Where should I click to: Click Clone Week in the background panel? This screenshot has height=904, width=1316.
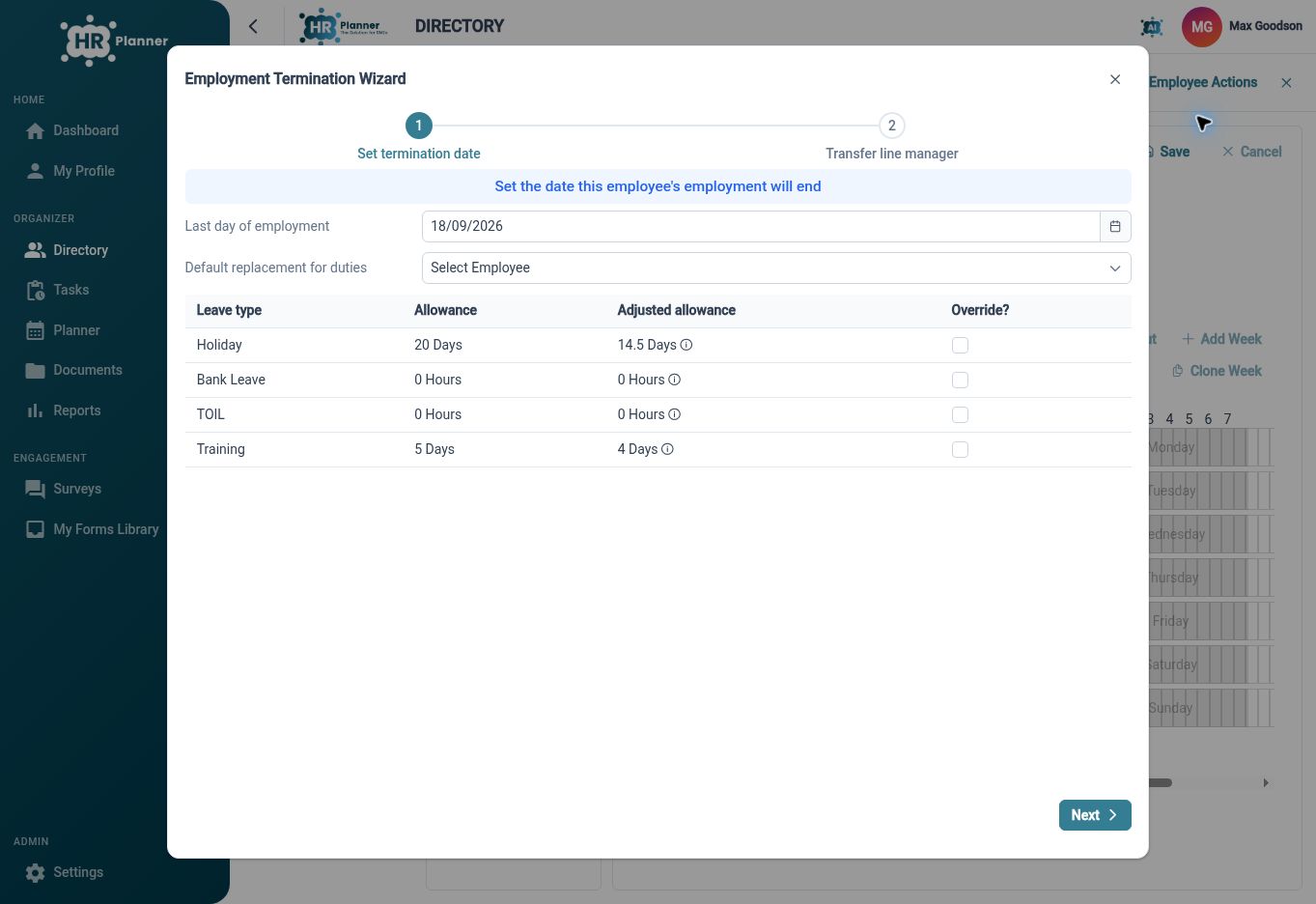pyautogui.click(x=1217, y=371)
